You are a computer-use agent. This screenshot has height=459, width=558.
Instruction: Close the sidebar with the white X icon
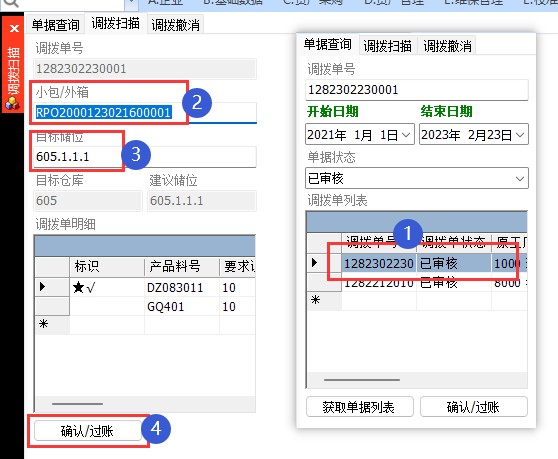click(x=14, y=28)
